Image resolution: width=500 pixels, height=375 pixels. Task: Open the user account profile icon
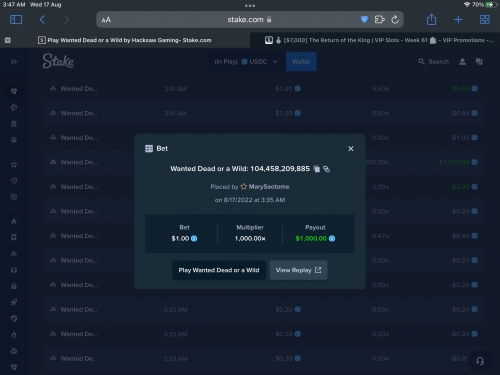462,62
